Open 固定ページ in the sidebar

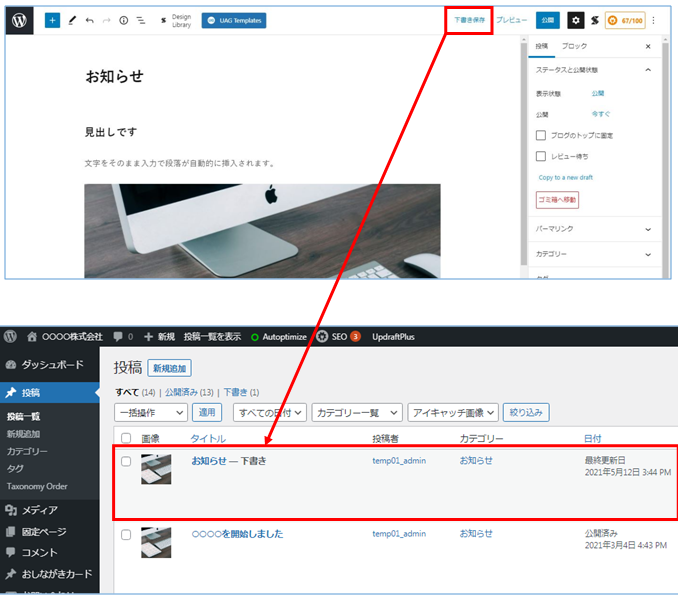[x=50, y=532]
